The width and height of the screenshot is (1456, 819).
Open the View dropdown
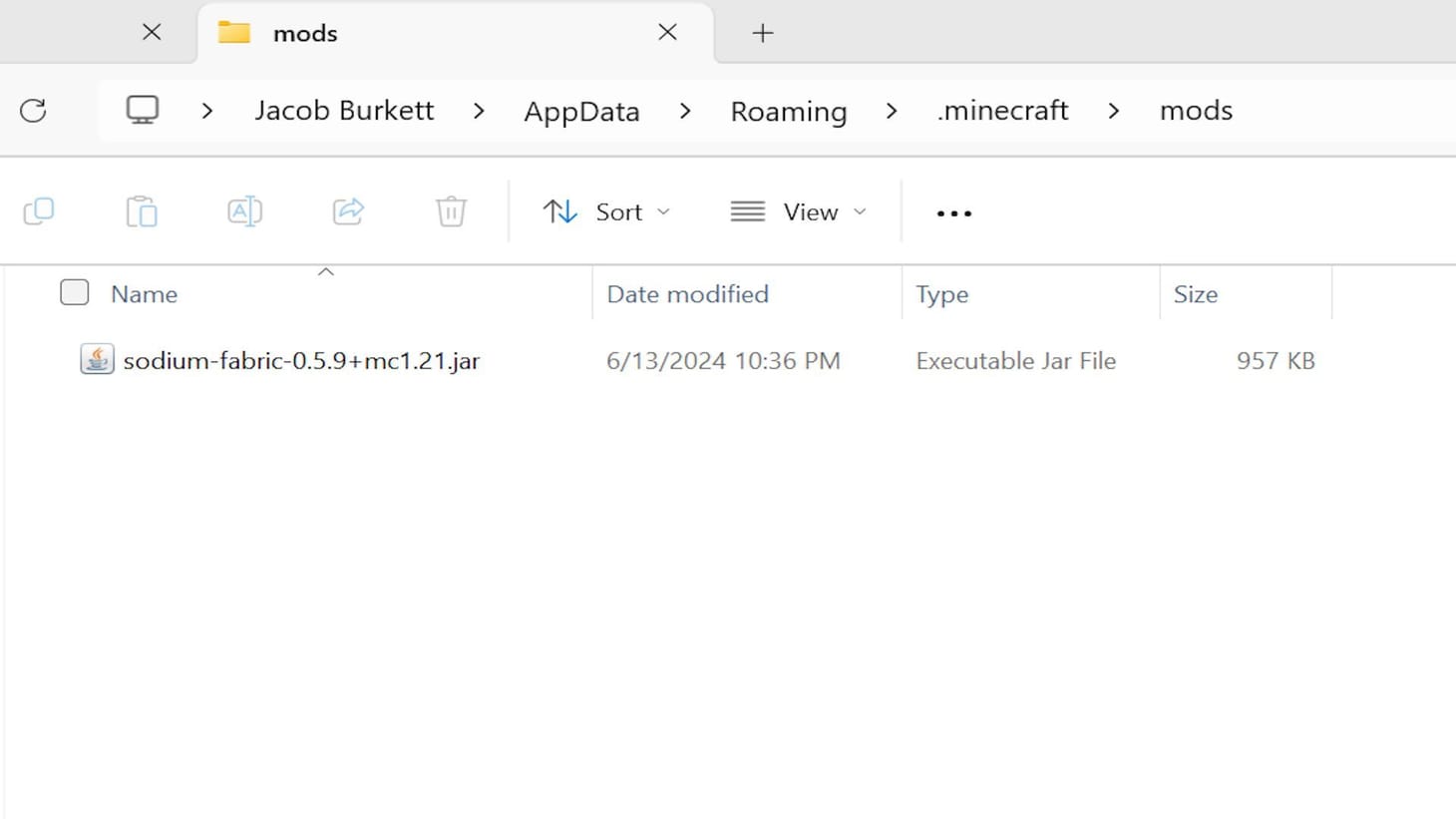[x=798, y=210]
